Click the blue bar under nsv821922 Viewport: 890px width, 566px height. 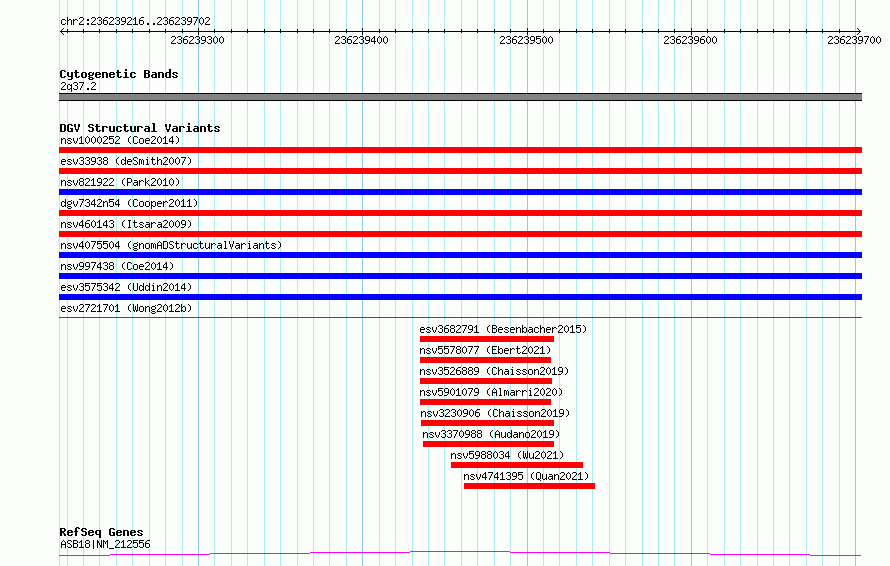460,192
